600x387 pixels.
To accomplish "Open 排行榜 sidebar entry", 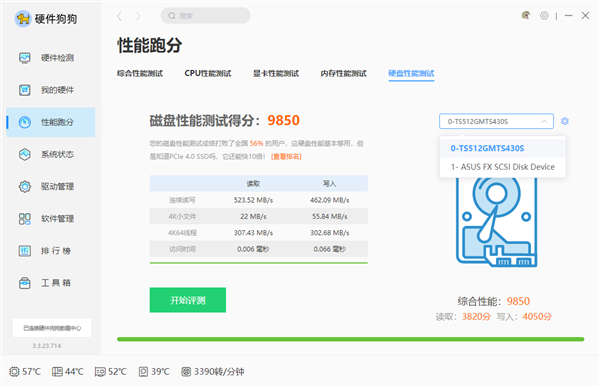I will pyautogui.click(x=51, y=251).
